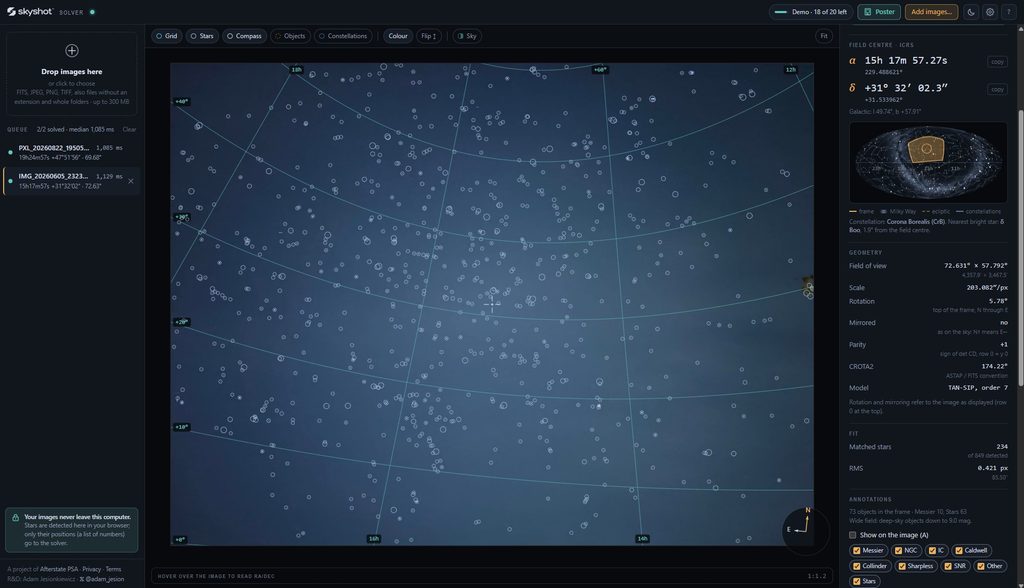Enable Show on the image (A)
The image size is (1024, 588).
coord(853,535)
